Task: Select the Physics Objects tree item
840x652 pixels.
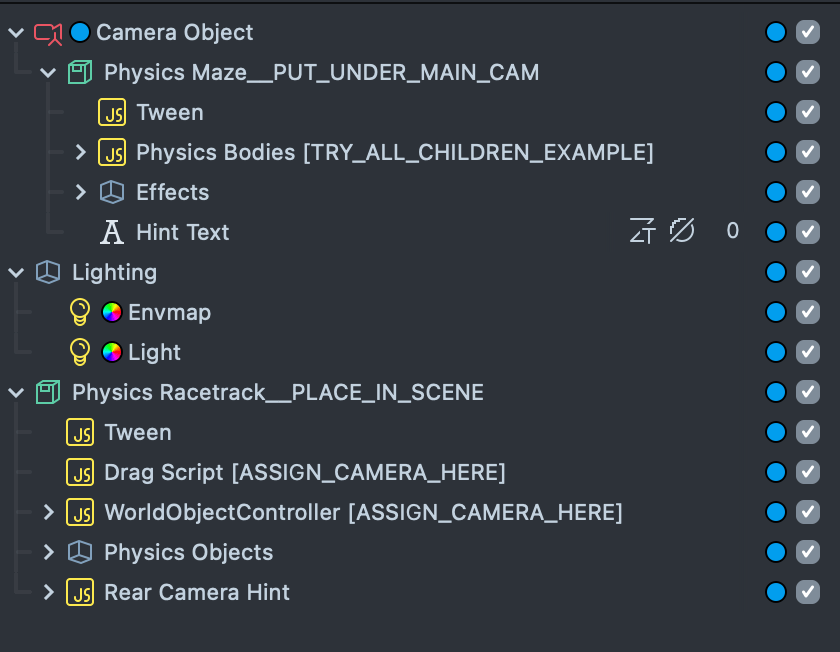Action: pos(188,552)
